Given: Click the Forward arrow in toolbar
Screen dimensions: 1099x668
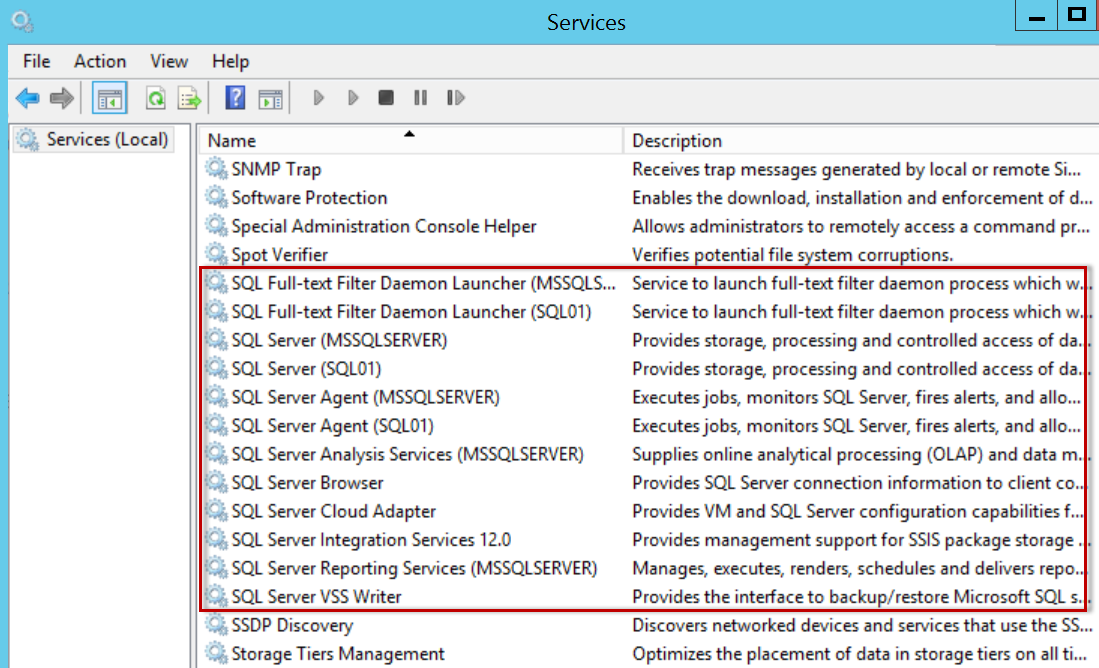Looking at the screenshot, I should [x=62, y=98].
